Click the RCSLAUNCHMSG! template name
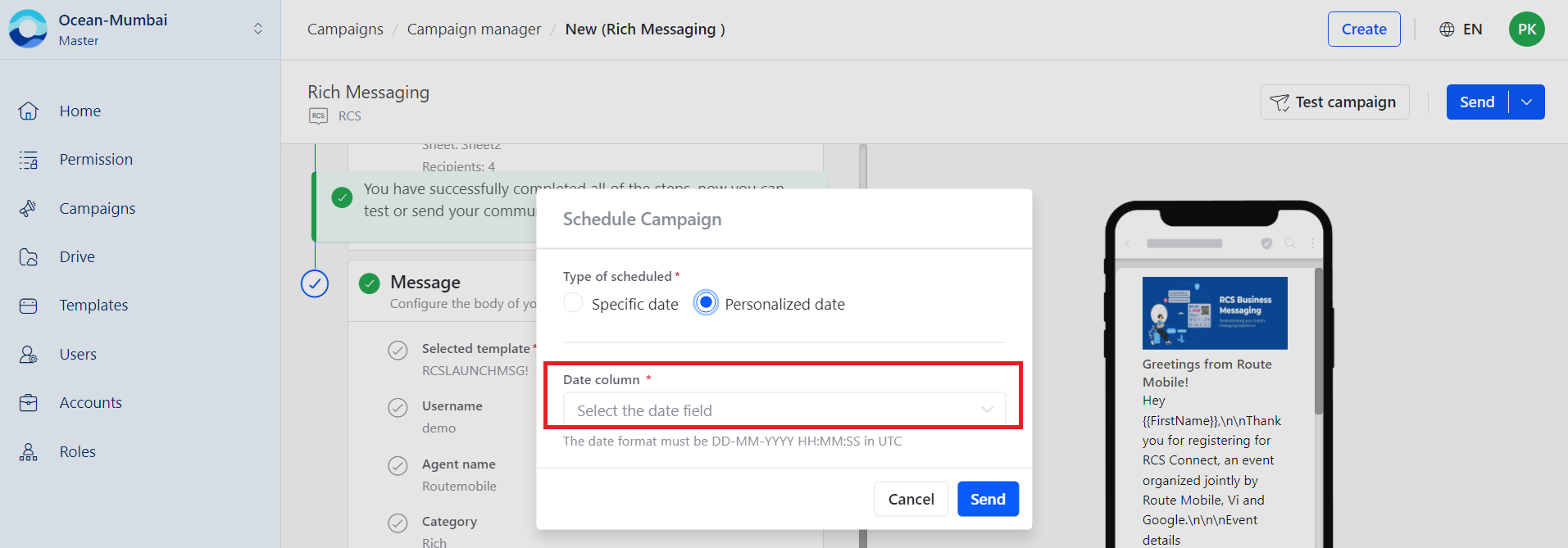Image resolution: width=1568 pixels, height=548 pixels. click(x=475, y=370)
